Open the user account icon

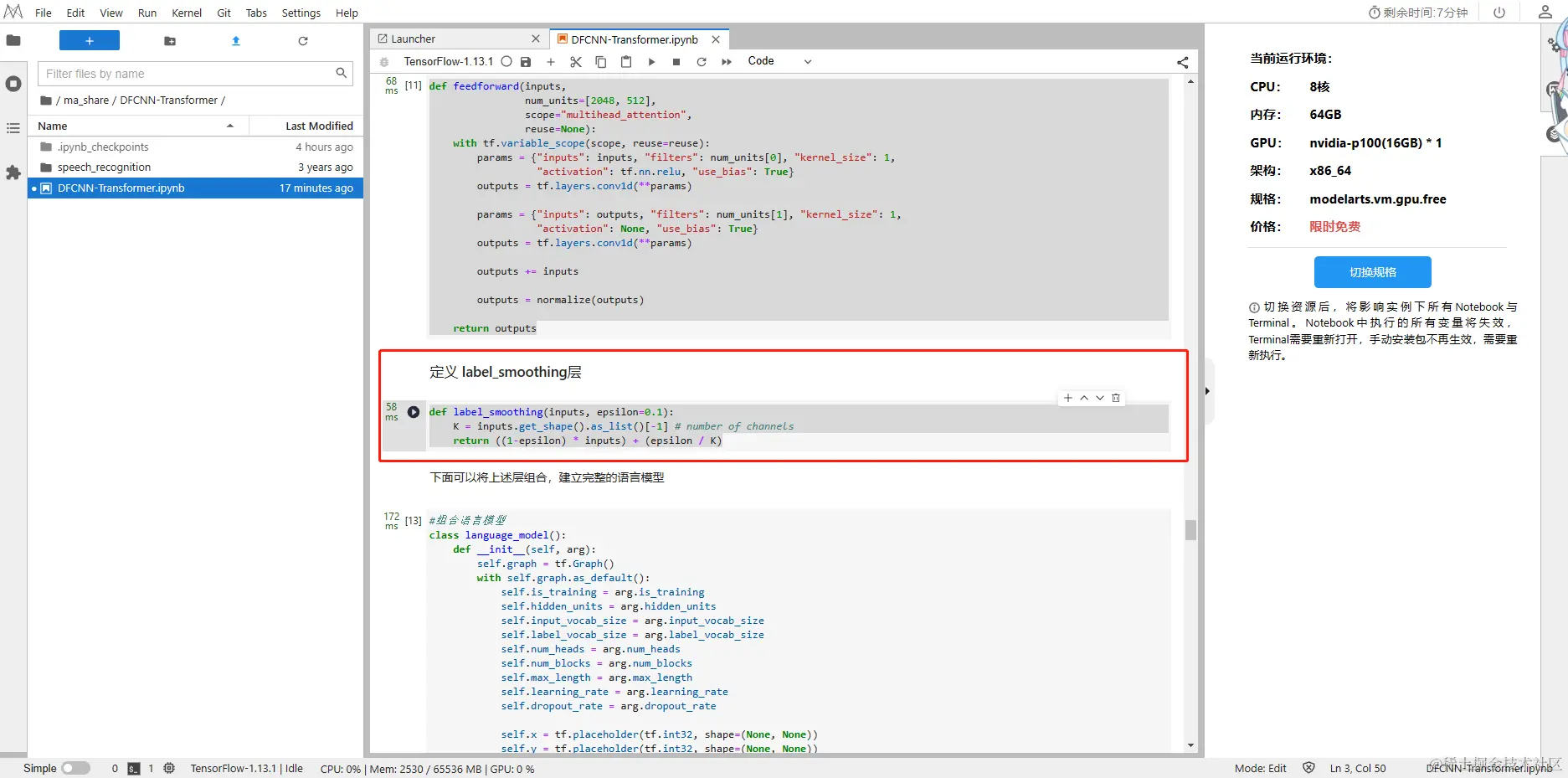pyautogui.click(x=1545, y=12)
